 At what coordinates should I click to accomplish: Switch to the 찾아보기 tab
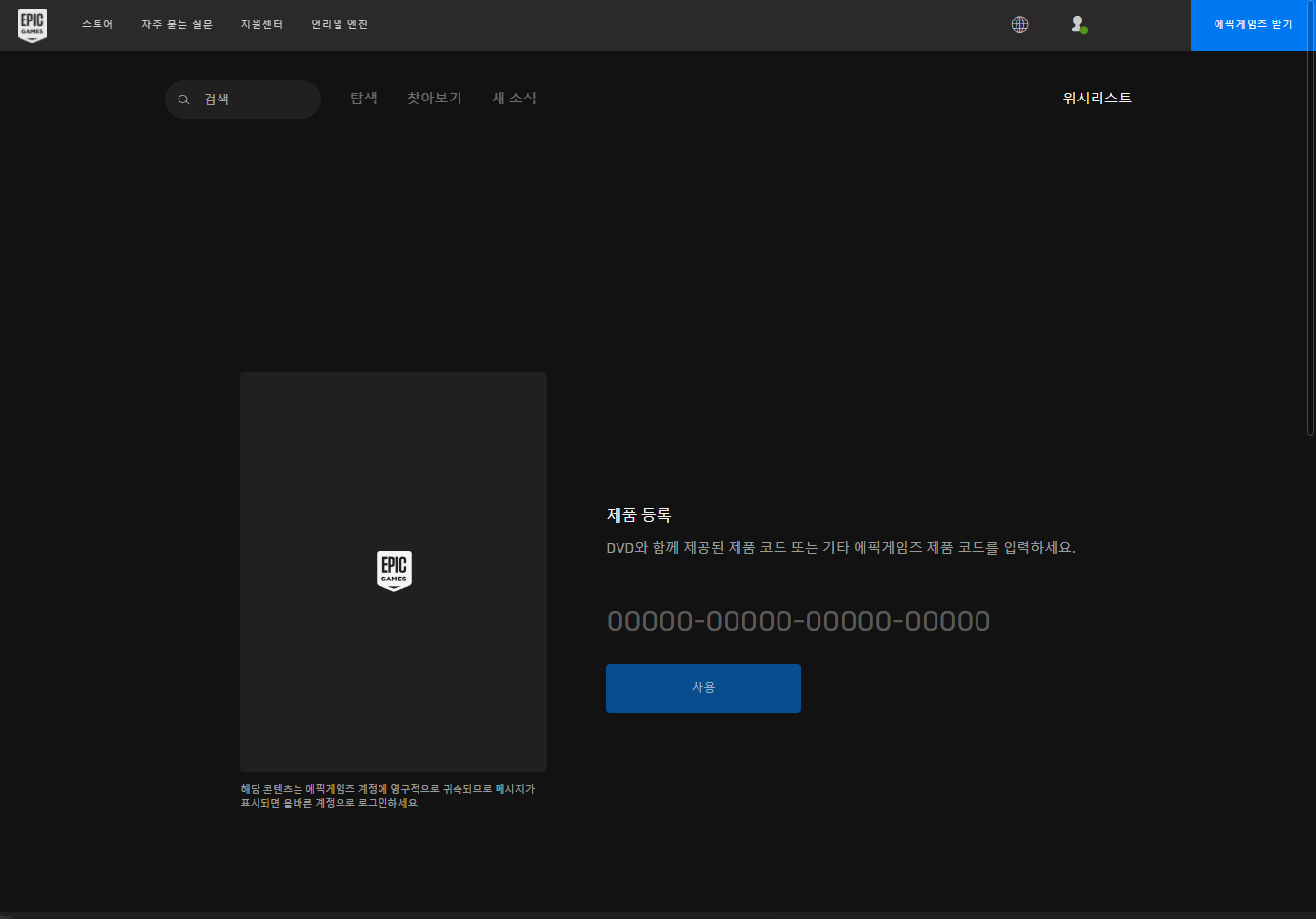click(x=434, y=98)
